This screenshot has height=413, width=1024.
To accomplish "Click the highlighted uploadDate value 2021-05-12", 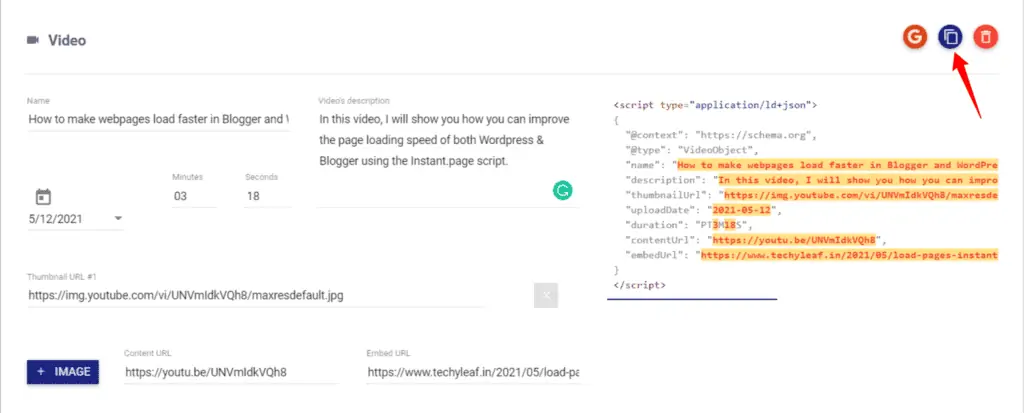I will pos(741,210).
